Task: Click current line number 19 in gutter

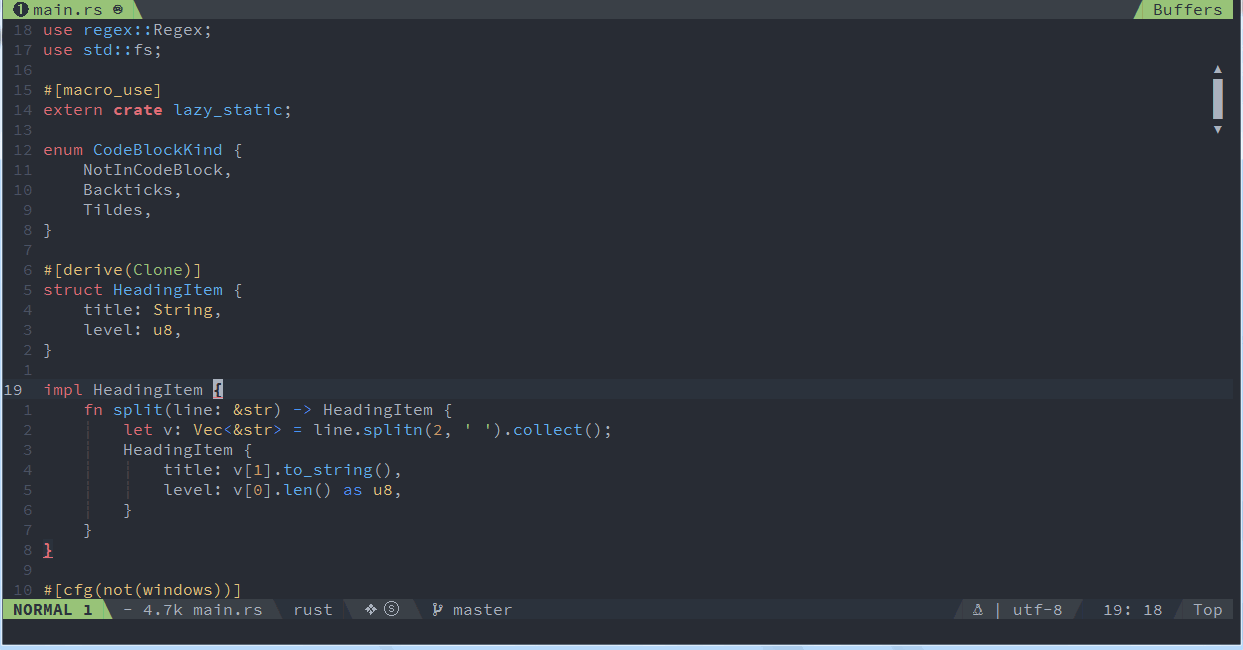Action: tap(13, 390)
